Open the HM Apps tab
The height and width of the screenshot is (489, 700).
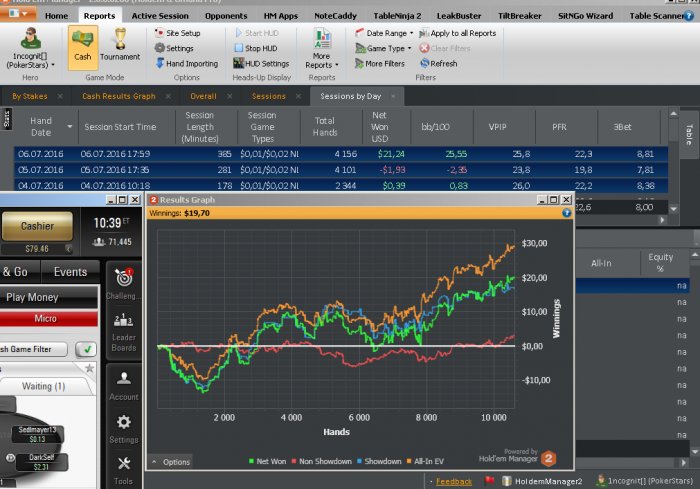click(280, 16)
